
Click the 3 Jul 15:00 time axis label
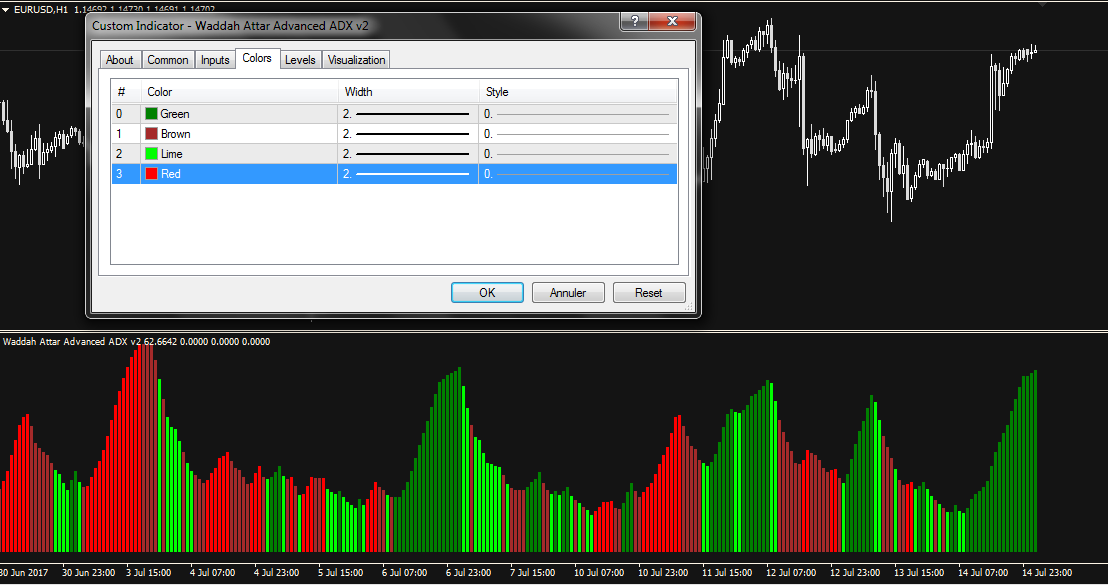(148, 573)
